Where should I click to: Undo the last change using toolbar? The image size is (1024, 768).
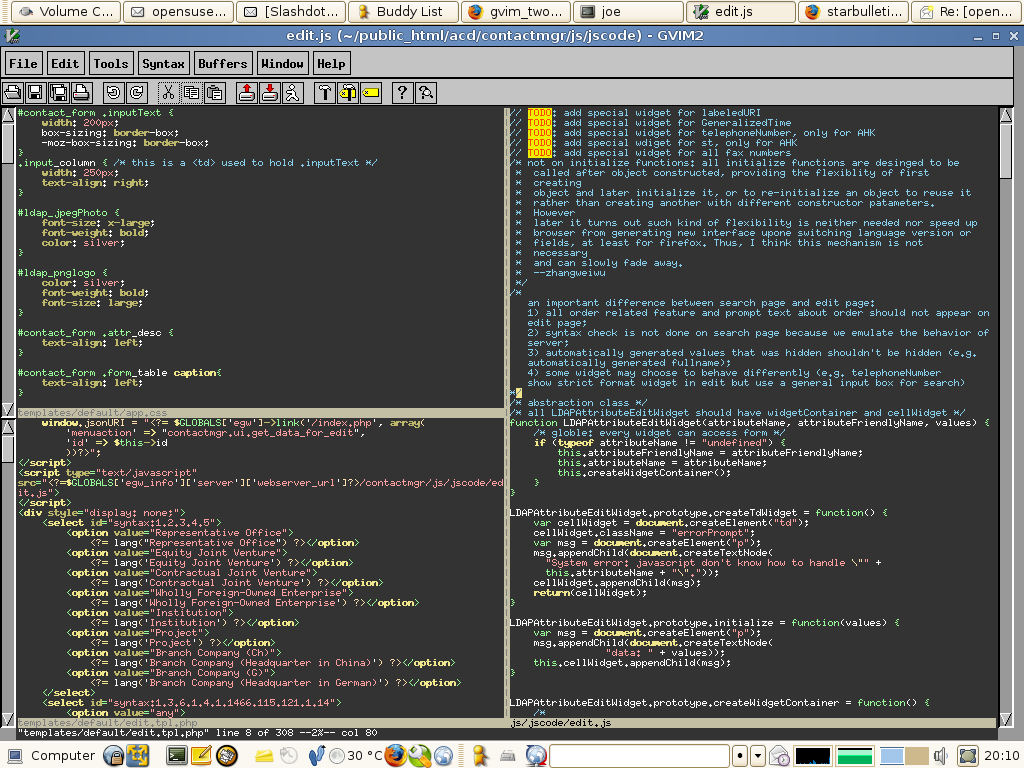click(x=113, y=93)
